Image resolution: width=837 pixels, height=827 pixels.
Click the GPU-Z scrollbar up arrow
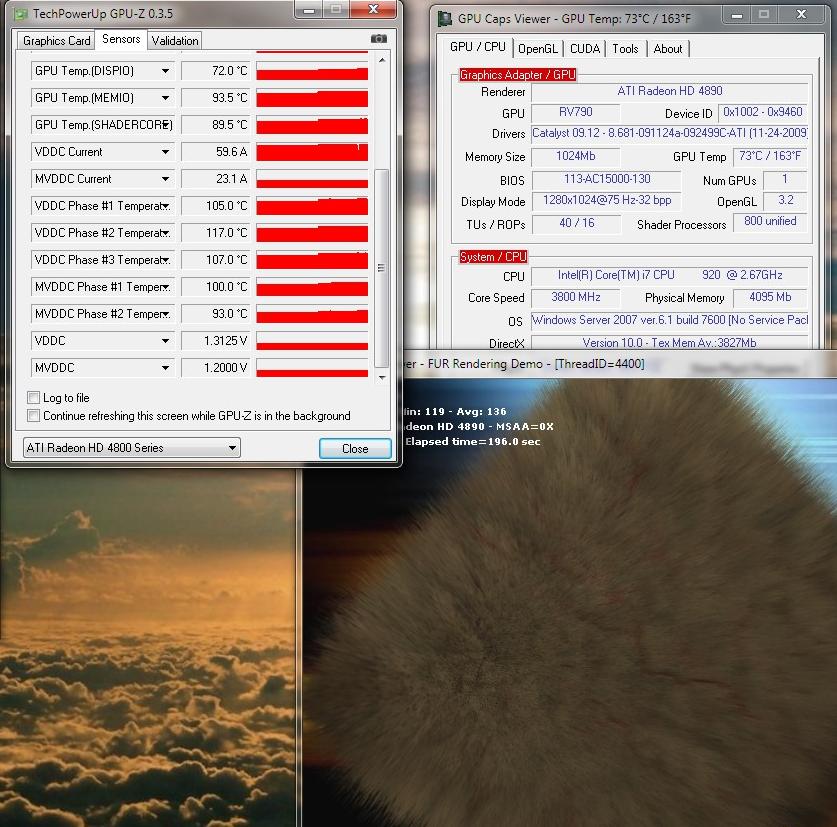coord(382,60)
